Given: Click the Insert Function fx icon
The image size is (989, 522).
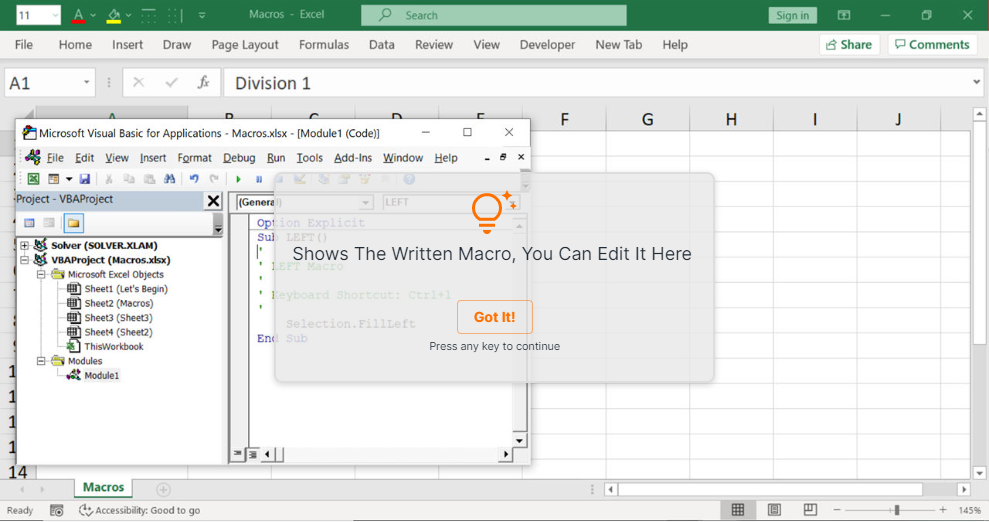Looking at the screenshot, I should click(203, 83).
